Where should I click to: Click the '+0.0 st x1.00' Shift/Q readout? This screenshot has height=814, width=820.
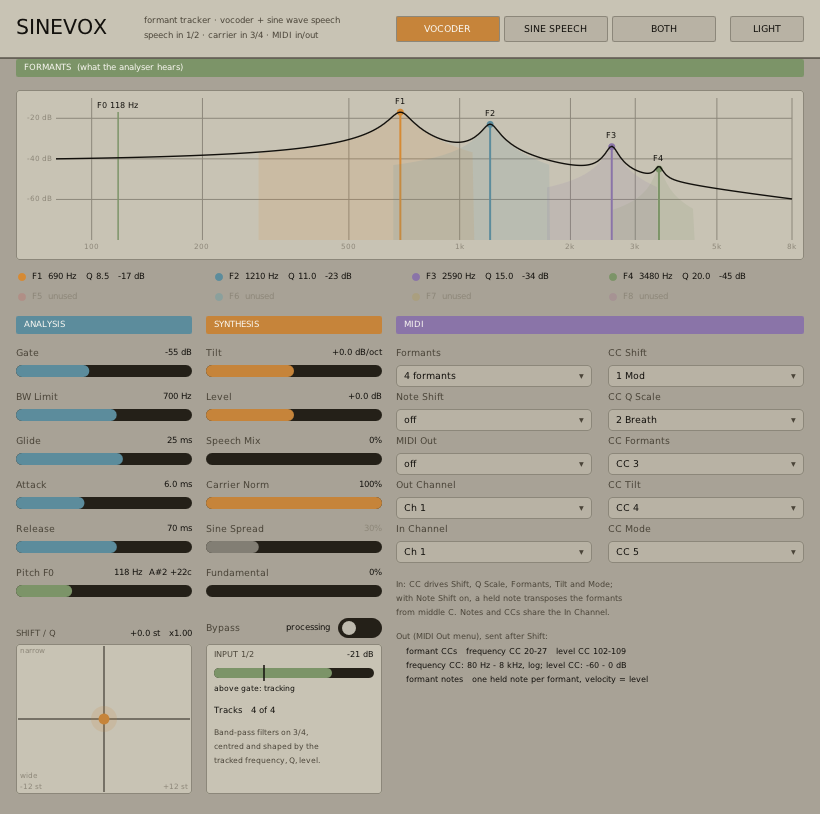click(x=161, y=633)
